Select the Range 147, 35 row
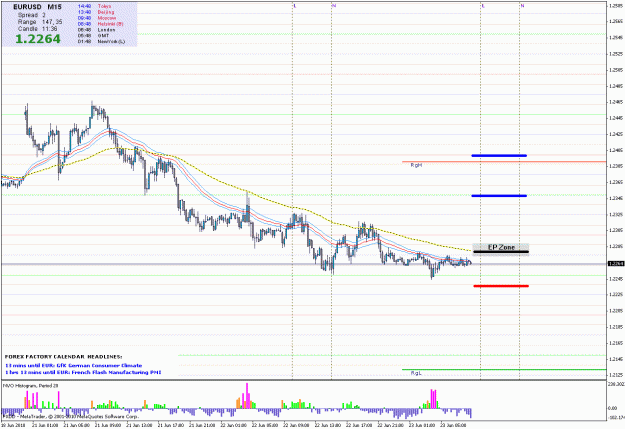This screenshot has width=625, height=429. coord(40,22)
